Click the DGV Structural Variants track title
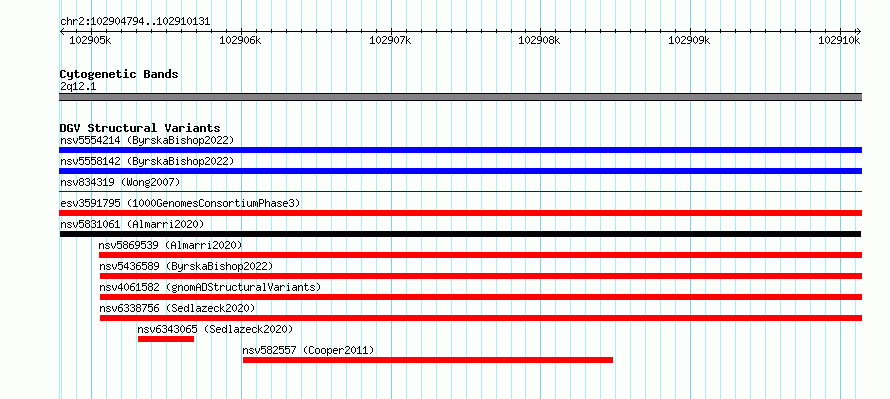Image resolution: width=890 pixels, height=399 pixels. click(x=140, y=128)
